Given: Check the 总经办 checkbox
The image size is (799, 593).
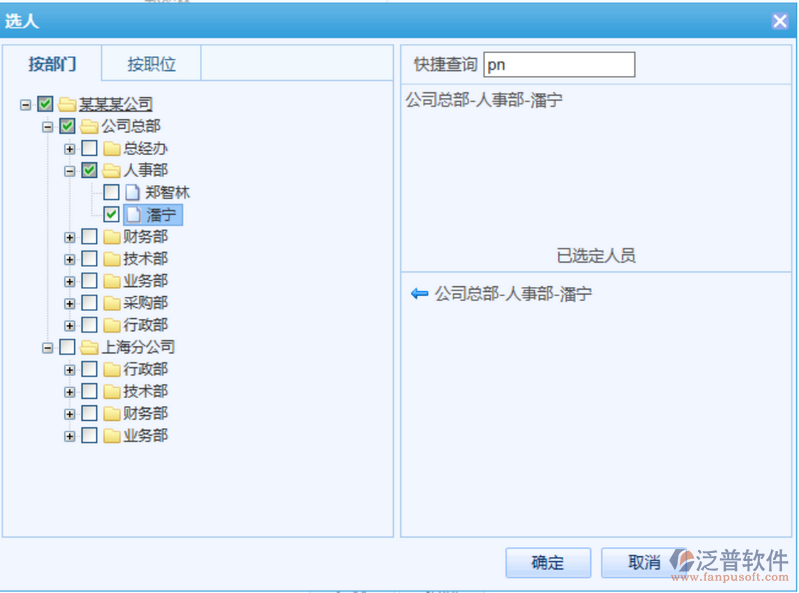Looking at the screenshot, I should point(89,148).
